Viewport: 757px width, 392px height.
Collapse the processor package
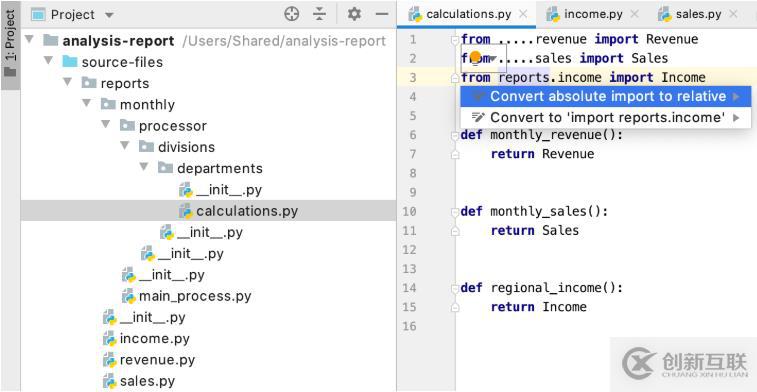106,125
